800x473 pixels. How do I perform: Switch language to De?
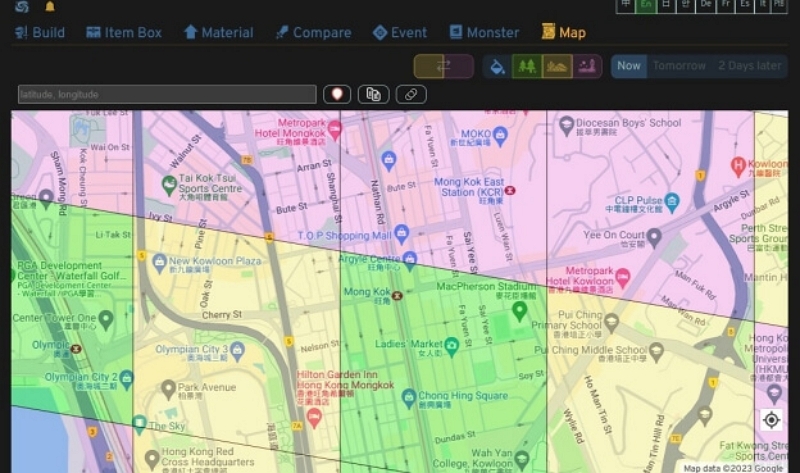(x=706, y=5)
